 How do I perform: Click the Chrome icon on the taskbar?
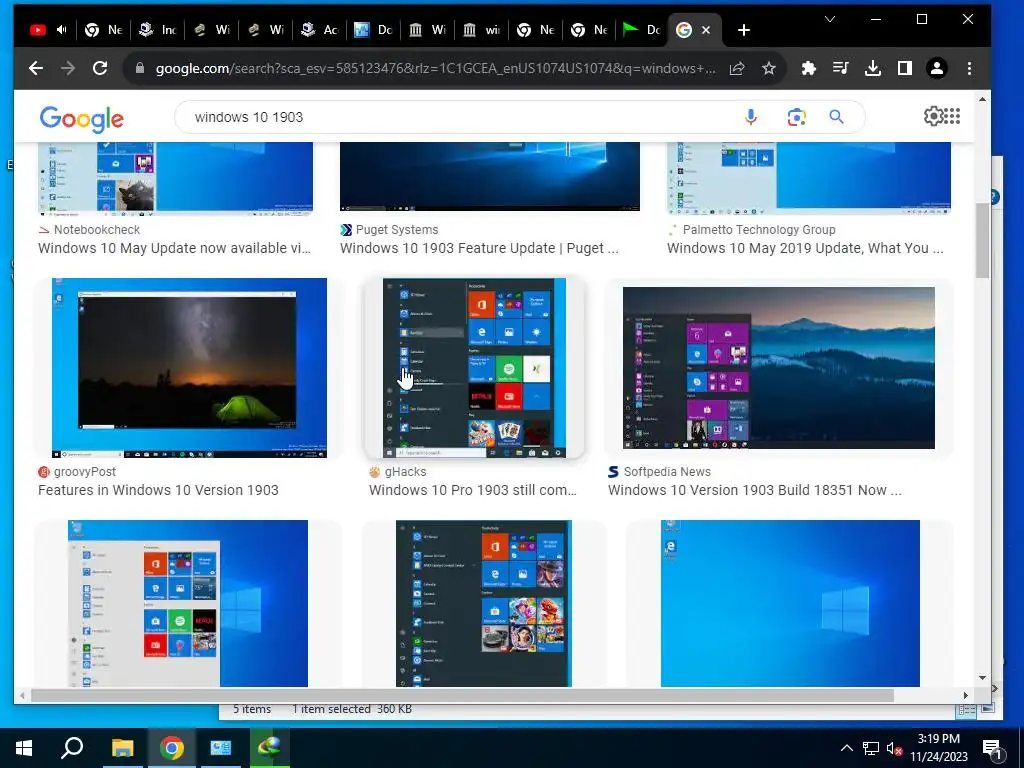coord(171,748)
